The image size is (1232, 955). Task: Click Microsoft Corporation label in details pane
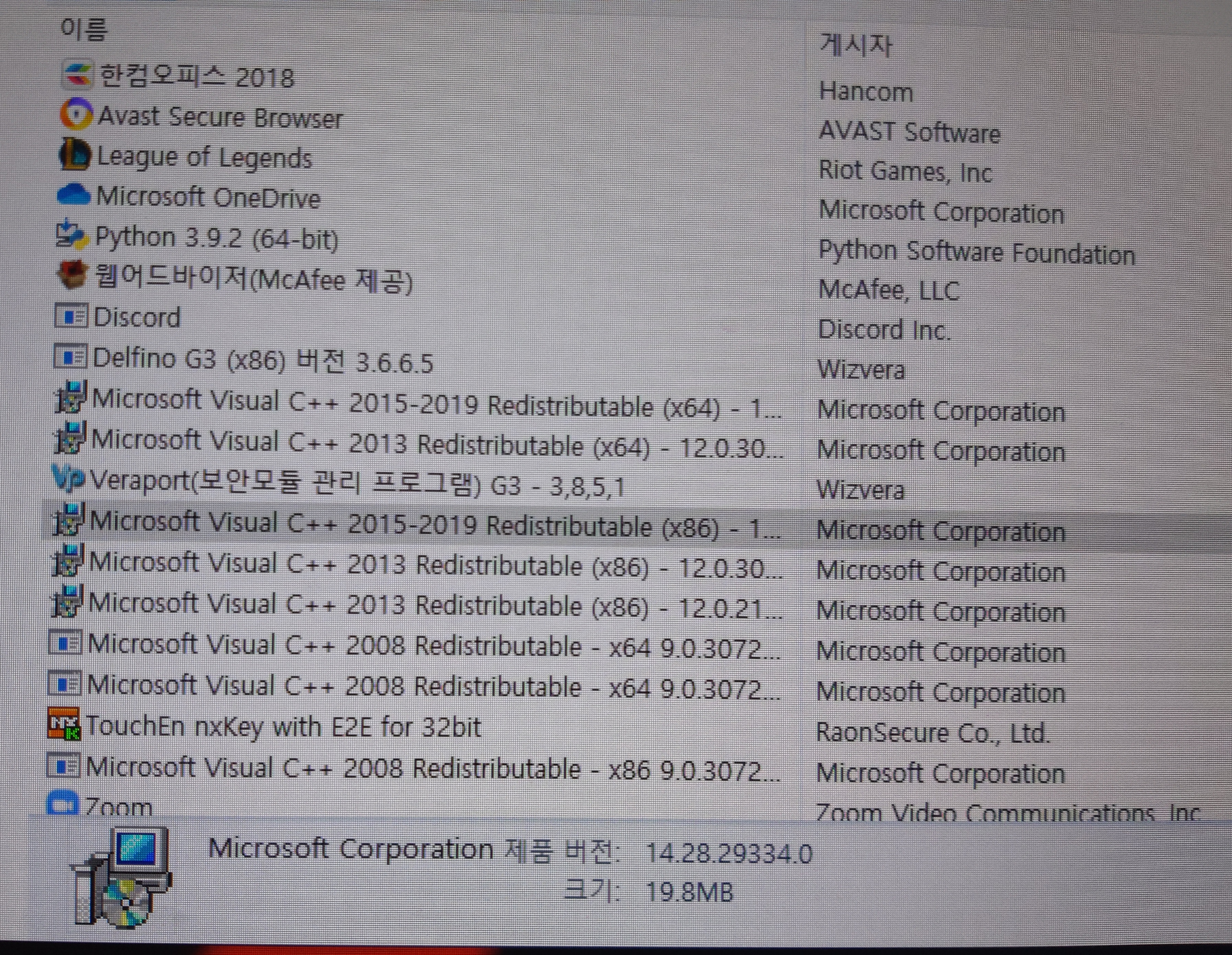(352, 849)
